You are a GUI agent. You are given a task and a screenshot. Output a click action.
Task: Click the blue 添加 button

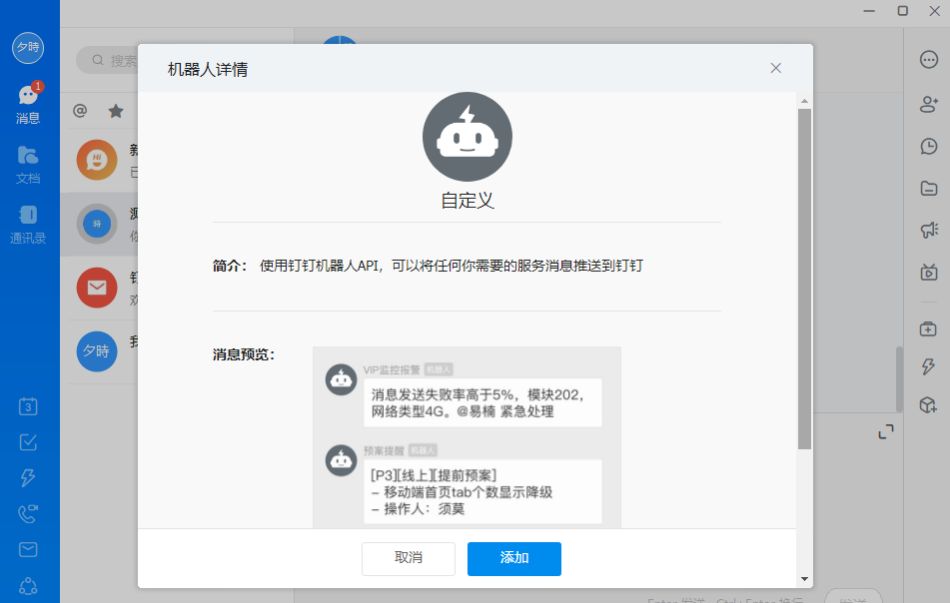click(514, 558)
